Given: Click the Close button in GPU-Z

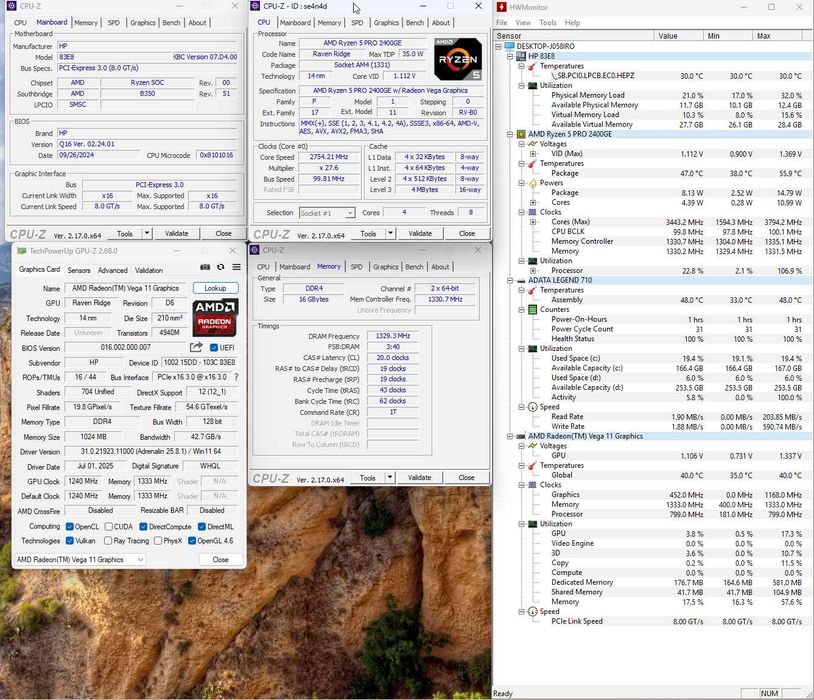Looking at the screenshot, I should coord(221,559).
